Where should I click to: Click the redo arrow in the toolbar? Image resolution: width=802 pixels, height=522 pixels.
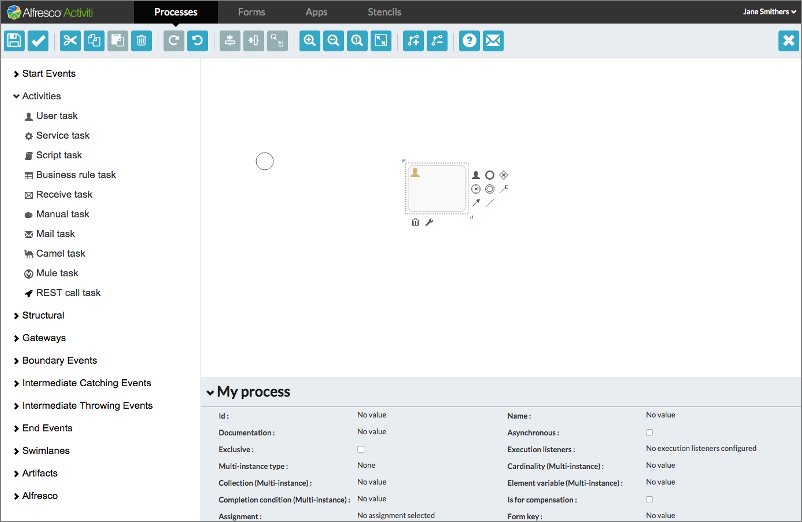(174, 41)
